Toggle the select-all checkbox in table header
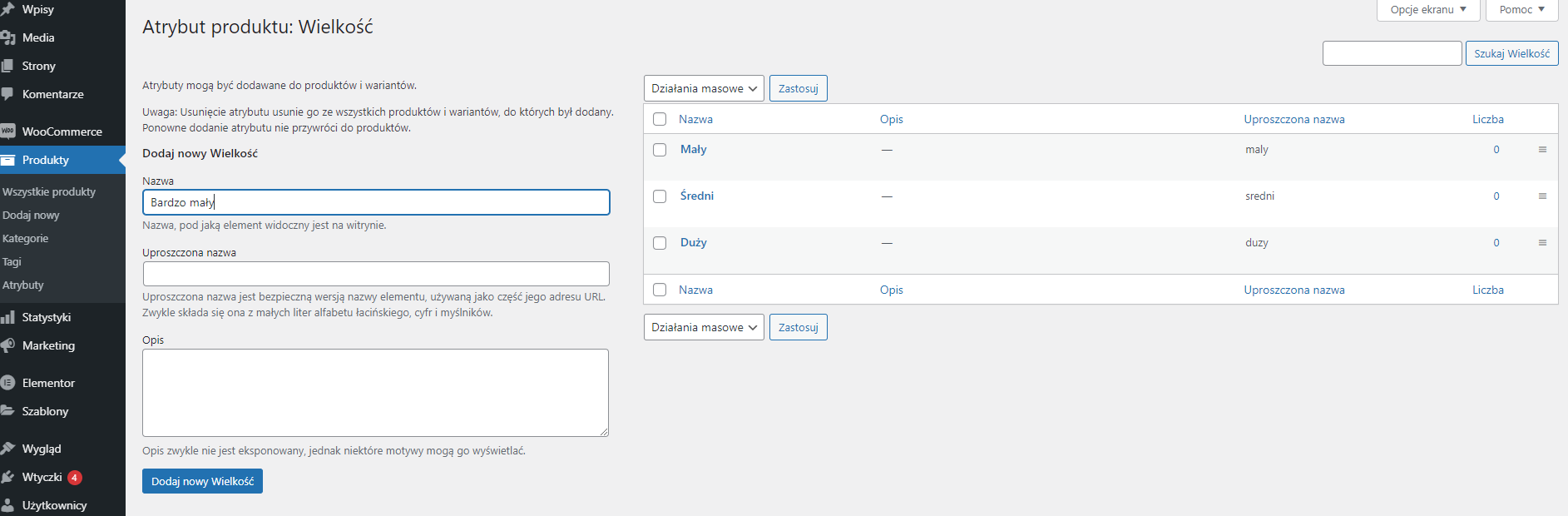This screenshot has height=516, width=1568. [x=660, y=119]
